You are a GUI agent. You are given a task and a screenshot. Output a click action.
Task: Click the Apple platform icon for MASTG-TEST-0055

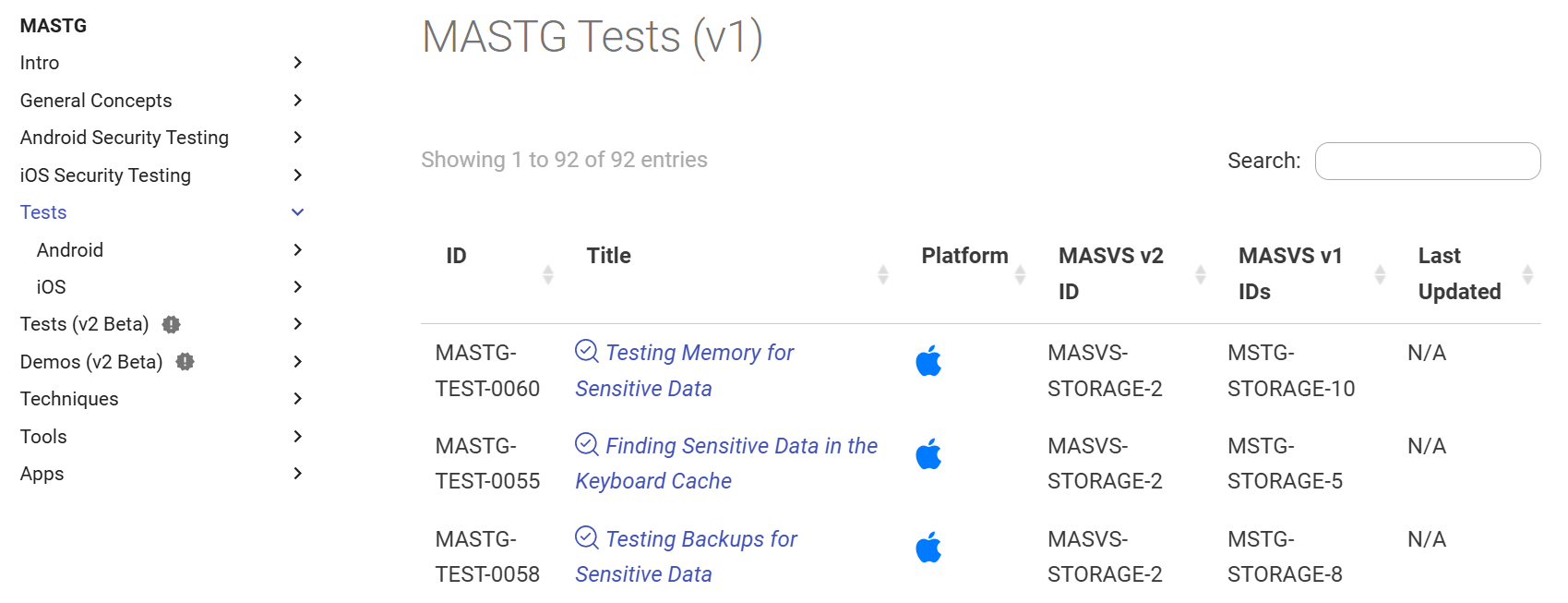tap(929, 454)
